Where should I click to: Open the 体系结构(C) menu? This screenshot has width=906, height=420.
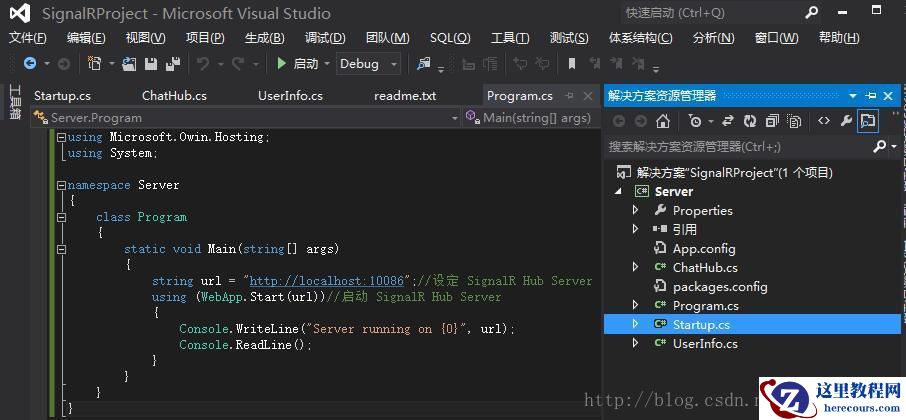641,38
